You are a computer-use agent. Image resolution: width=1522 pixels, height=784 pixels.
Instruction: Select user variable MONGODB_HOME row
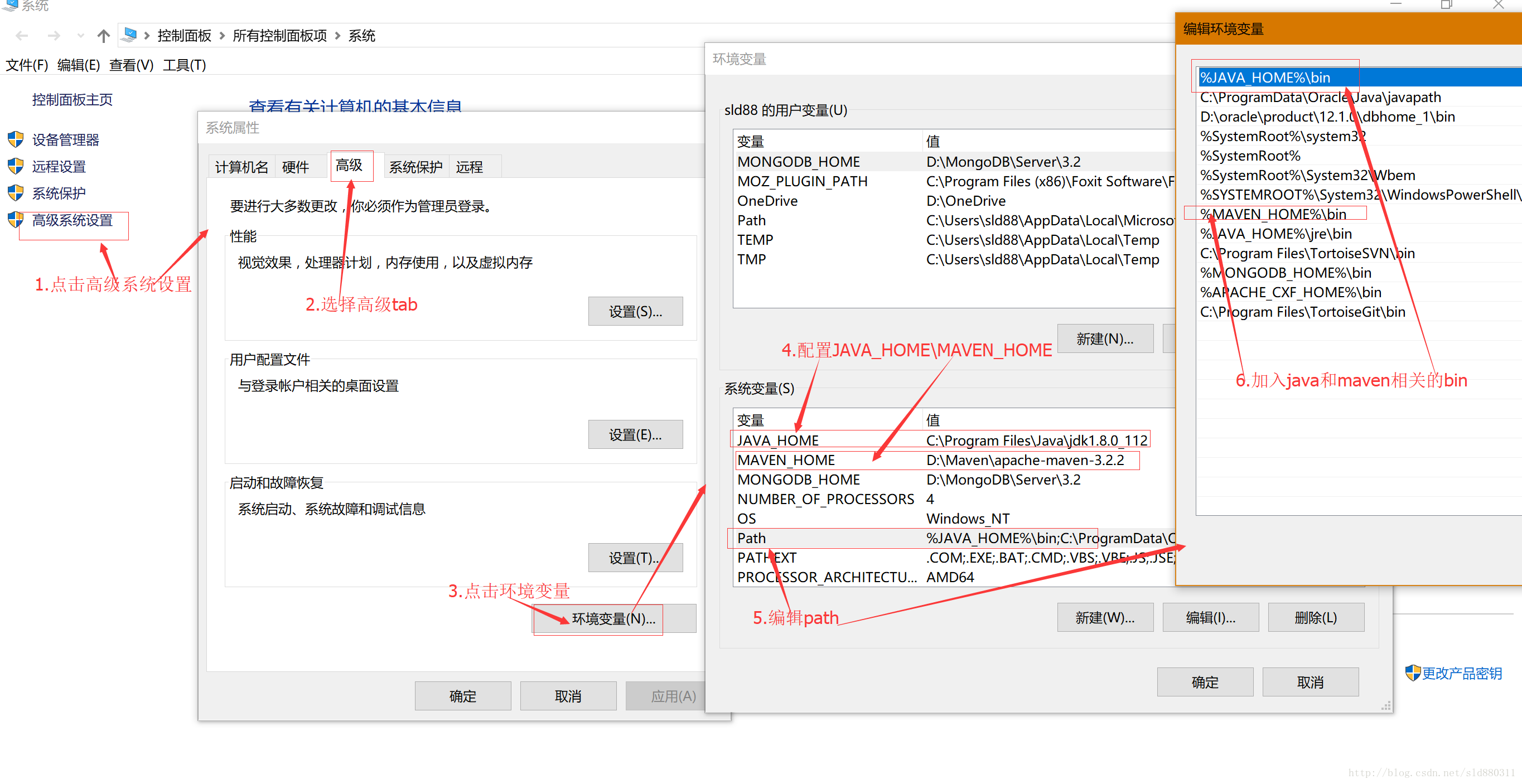(955, 162)
